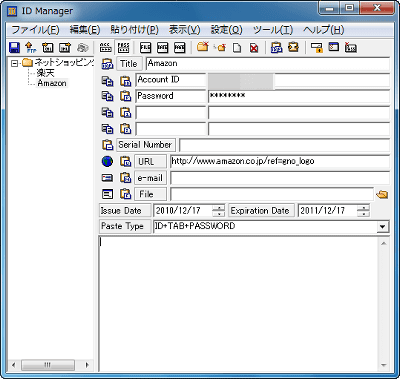This screenshot has width=400, height=379.
Task: Click the empty Serial Number input field
Action: click(284, 145)
